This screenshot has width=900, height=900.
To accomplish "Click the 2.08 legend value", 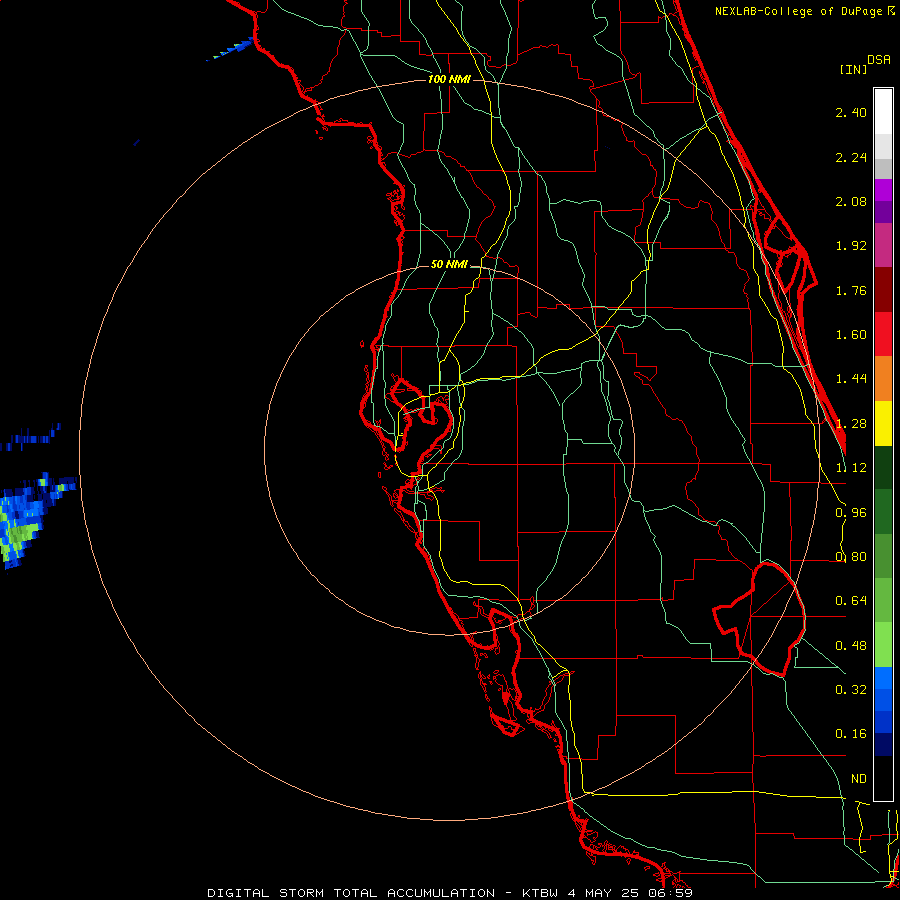I will pyautogui.click(x=851, y=201).
